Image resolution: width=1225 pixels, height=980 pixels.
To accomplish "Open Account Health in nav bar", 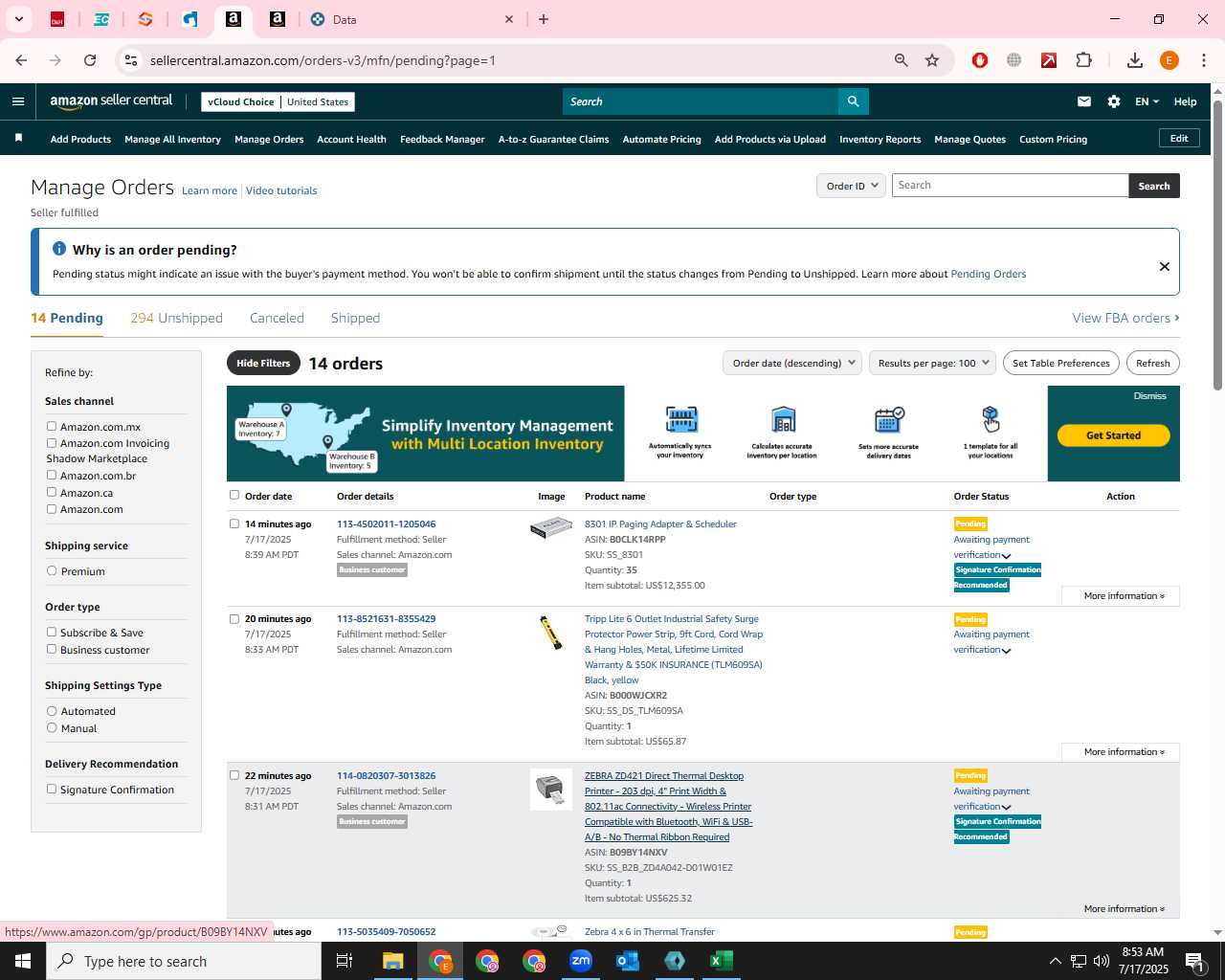I will pyautogui.click(x=351, y=139).
